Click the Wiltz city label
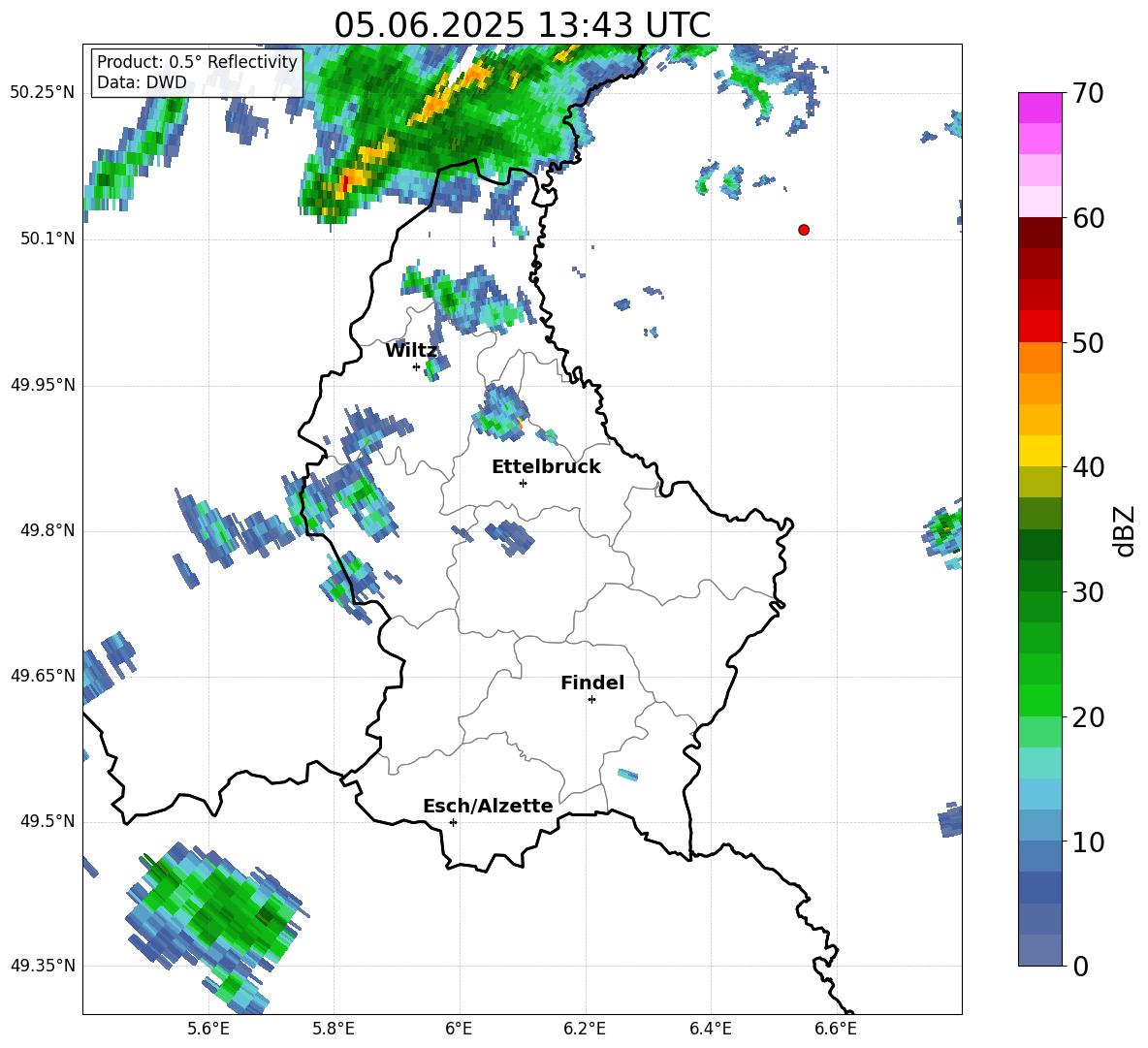1148x1048 pixels. pos(411,351)
